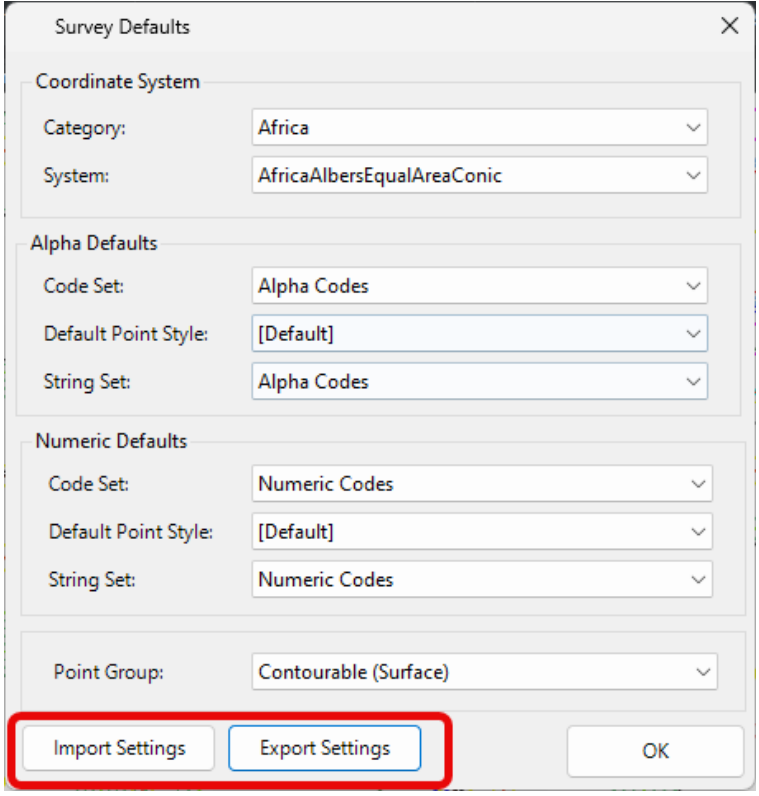The height and width of the screenshot is (796, 759).
Task: Open the Numeric Defaults String Set dropdown
Action: coord(482,579)
